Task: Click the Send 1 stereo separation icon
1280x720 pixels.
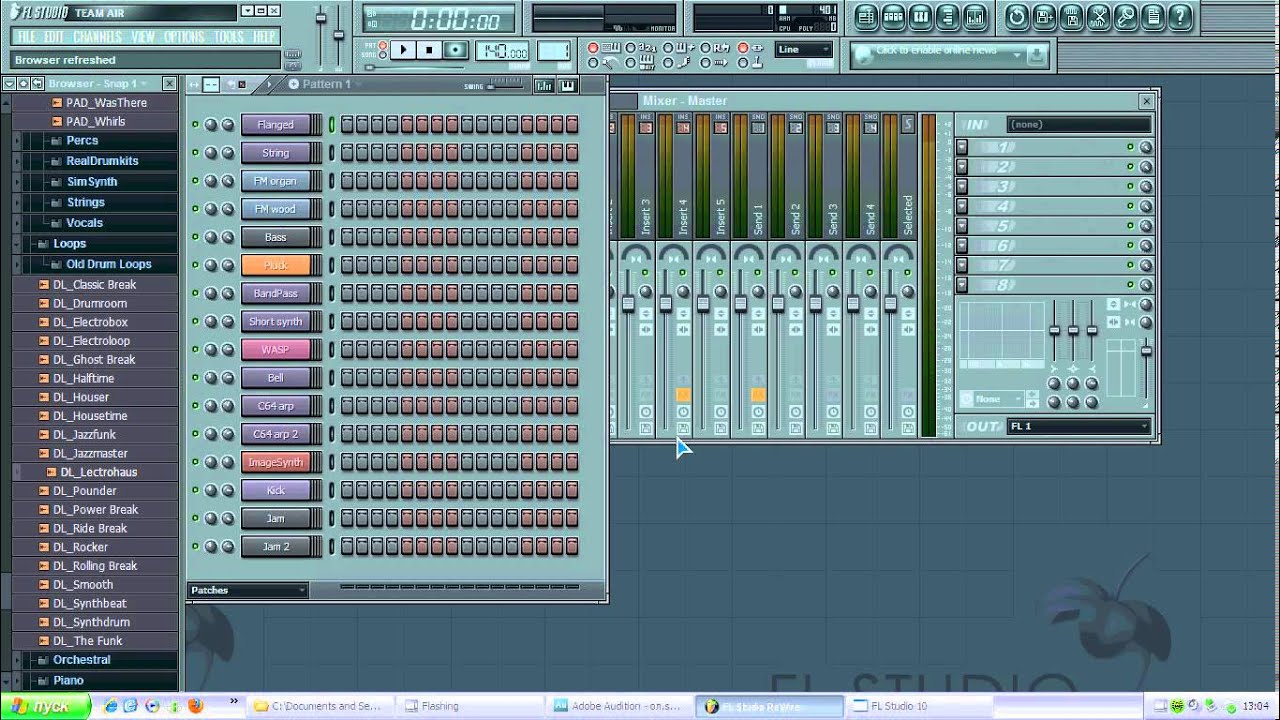Action: pyautogui.click(x=758, y=329)
